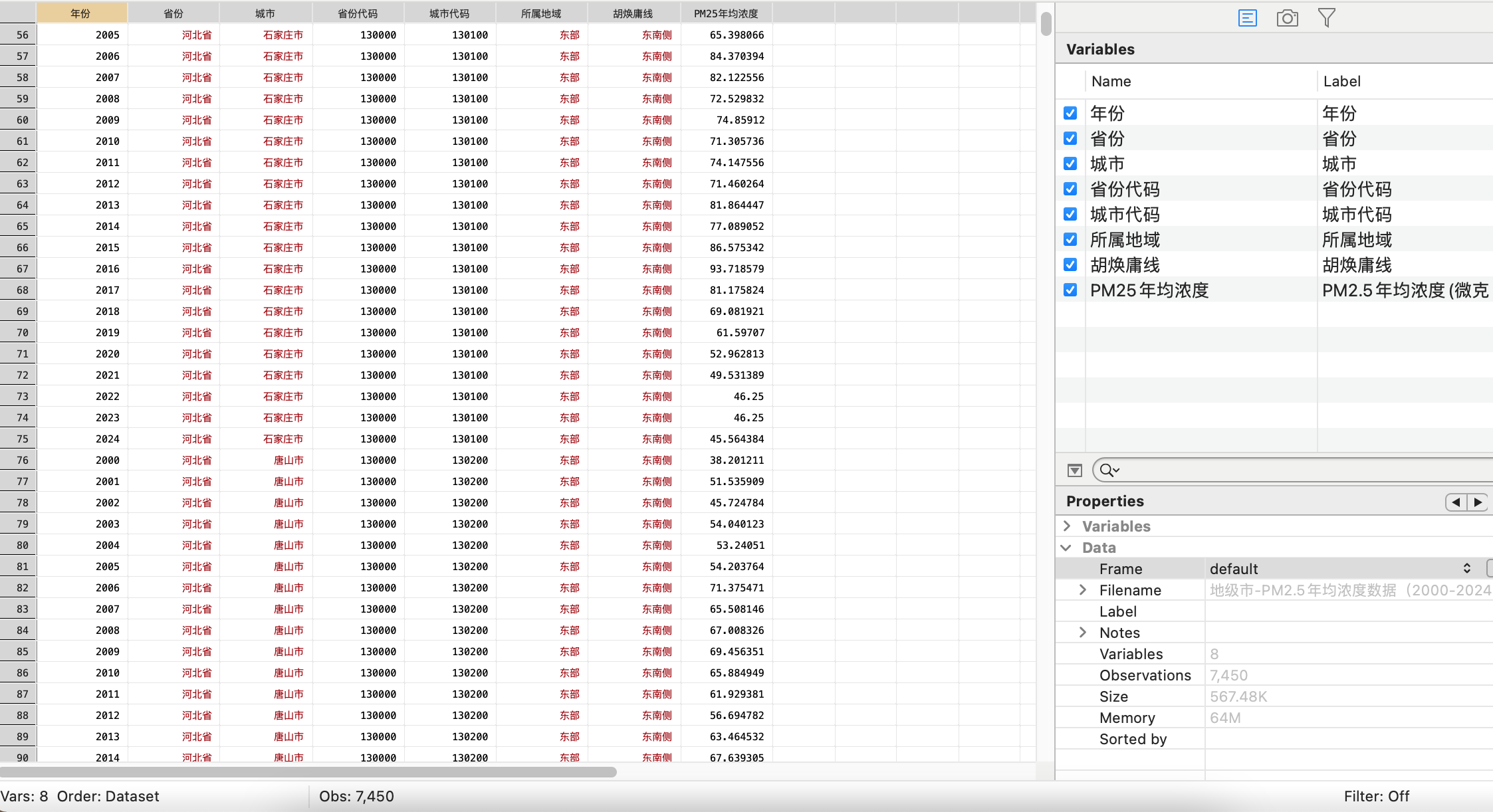Go to next property with right arrow
This screenshot has height=812, width=1493.
[x=1477, y=502]
